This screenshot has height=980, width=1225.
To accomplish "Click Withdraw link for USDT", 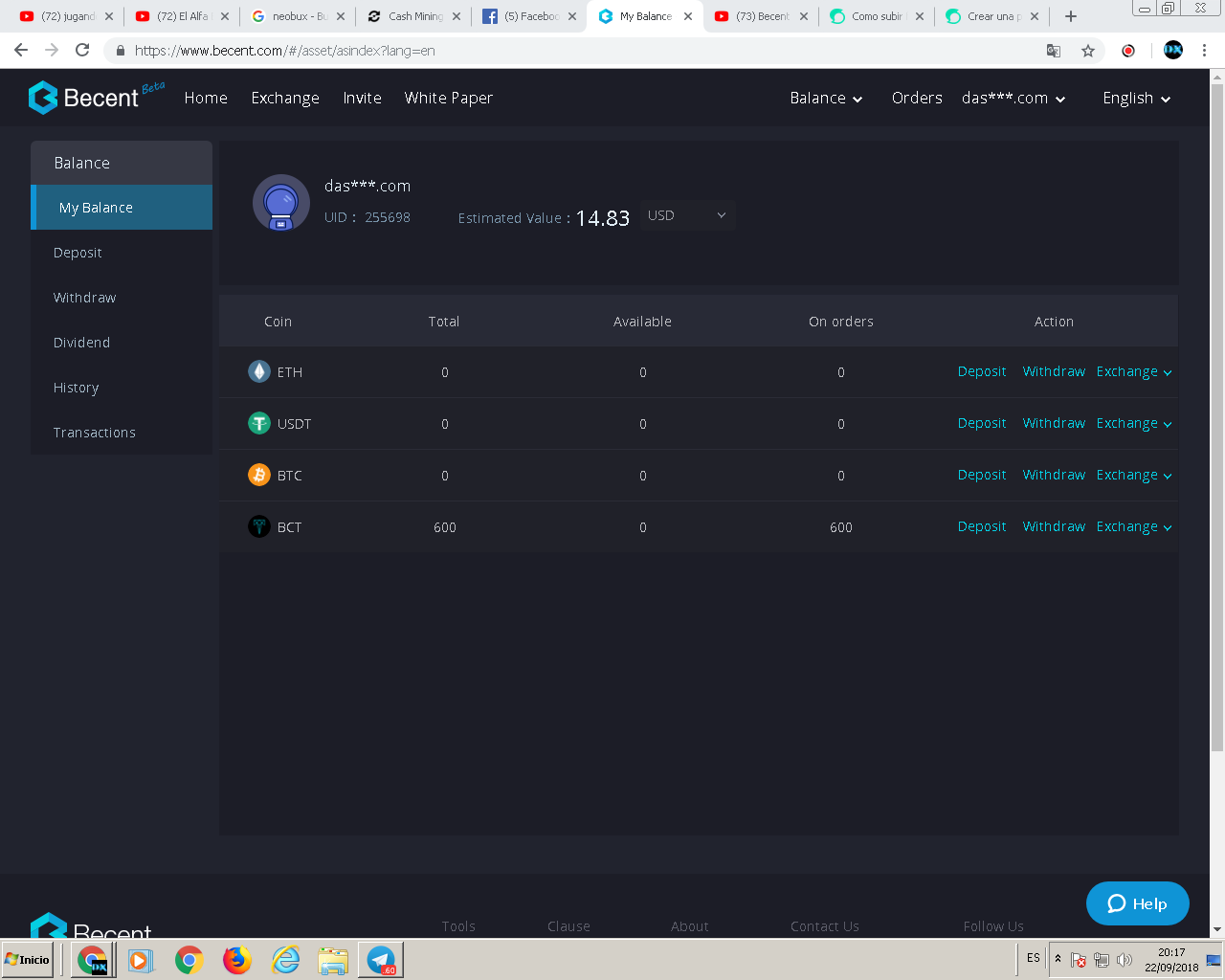I will (1054, 423).
